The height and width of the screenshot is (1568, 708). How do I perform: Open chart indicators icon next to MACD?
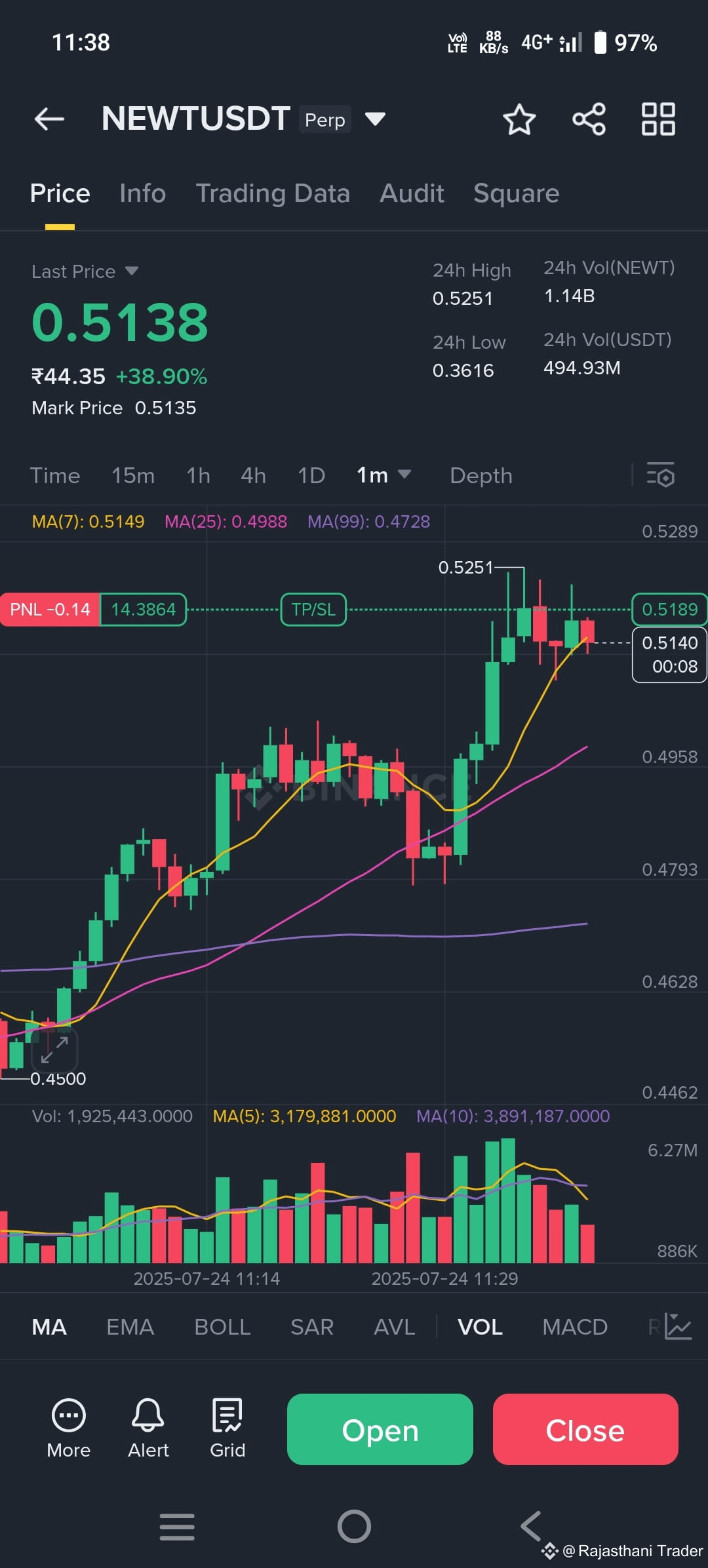678,1327
